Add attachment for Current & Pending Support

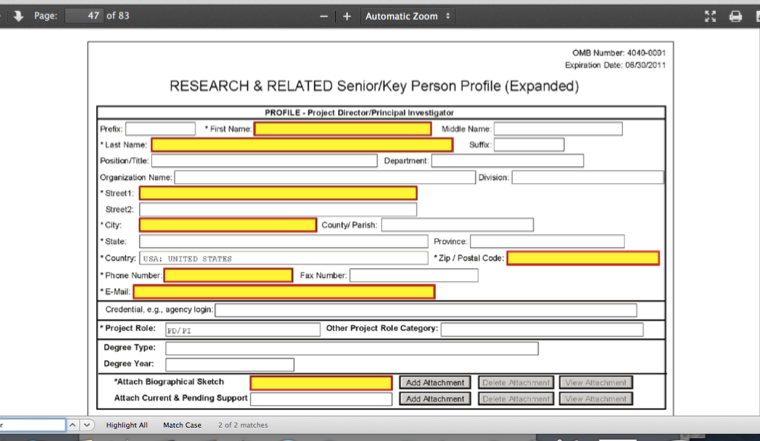point(434,399)
